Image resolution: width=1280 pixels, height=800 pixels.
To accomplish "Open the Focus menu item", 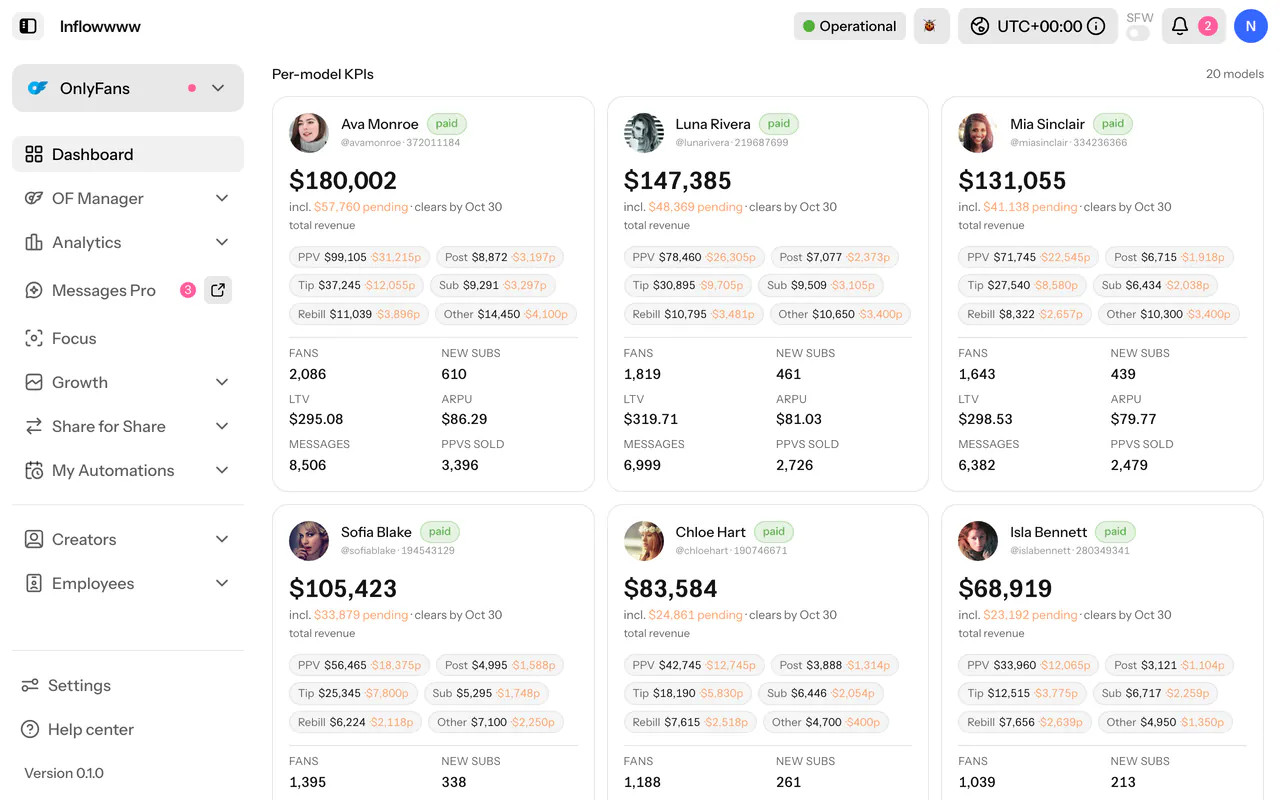I will point(128,338).
